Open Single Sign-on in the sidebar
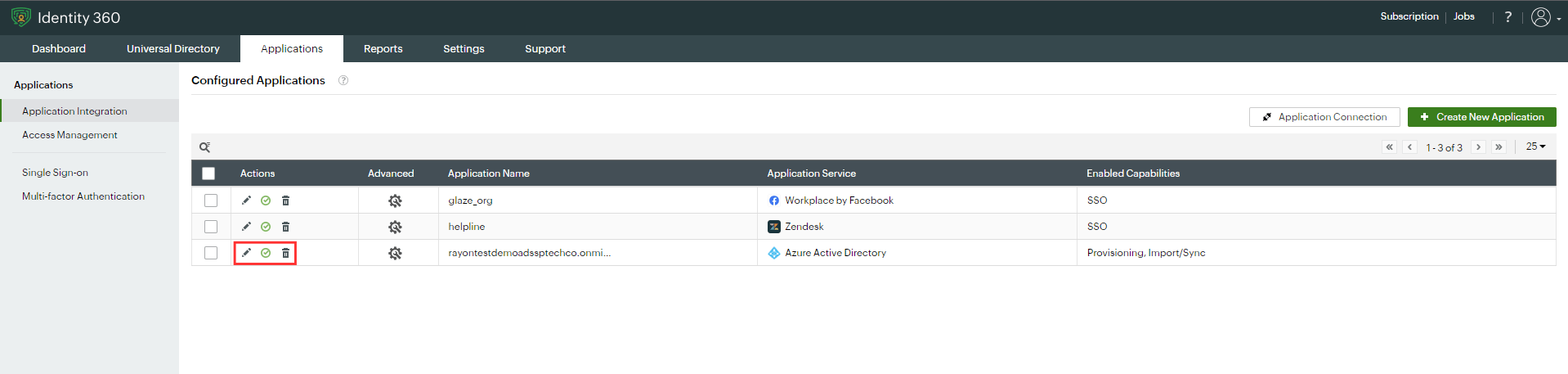Viewport: 1568px width, 374px height. (x=55, y=173)
